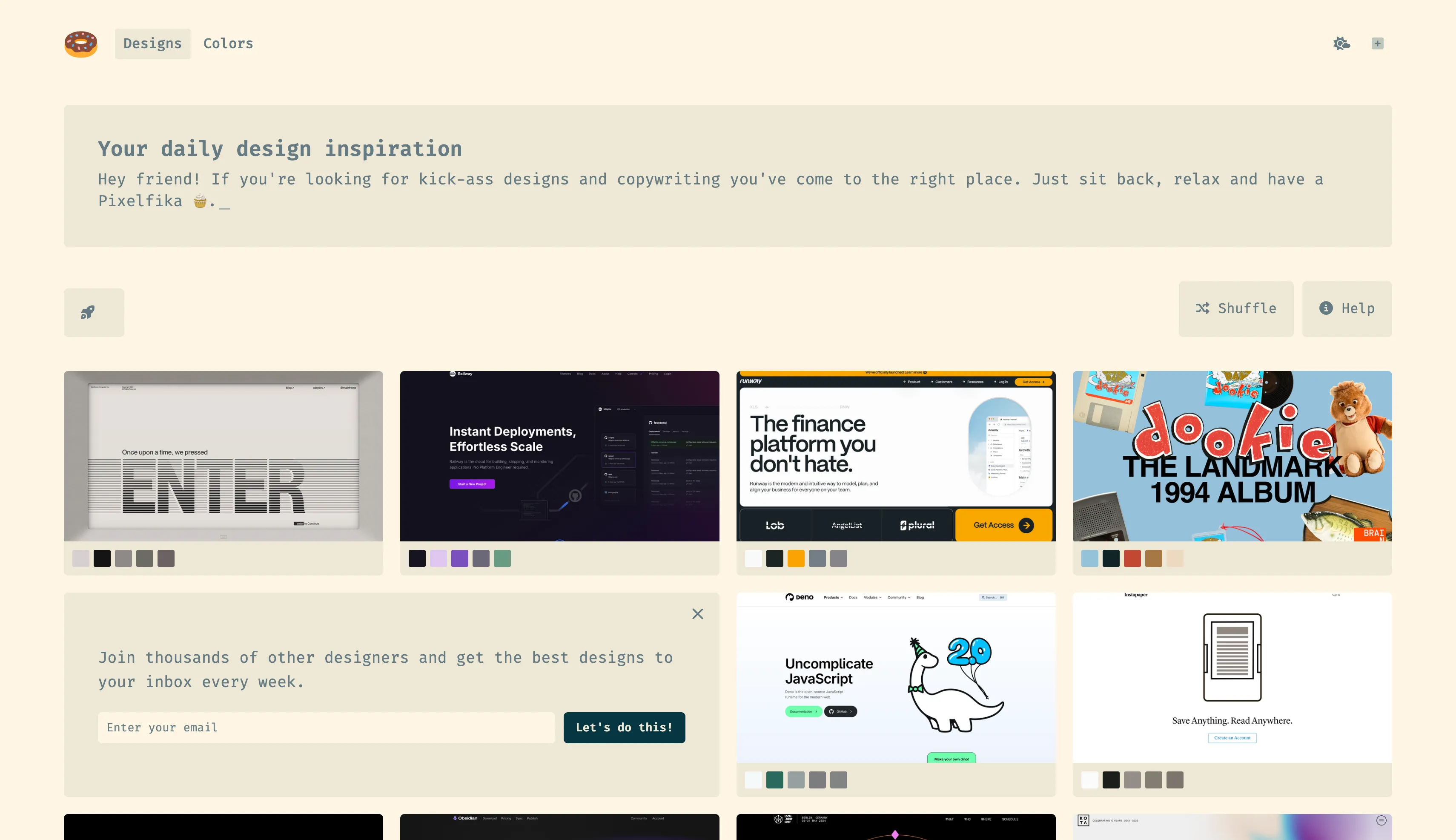Open the Railway Instant Deployments thumbnail

pyautogui.click(x=559, y=456)
